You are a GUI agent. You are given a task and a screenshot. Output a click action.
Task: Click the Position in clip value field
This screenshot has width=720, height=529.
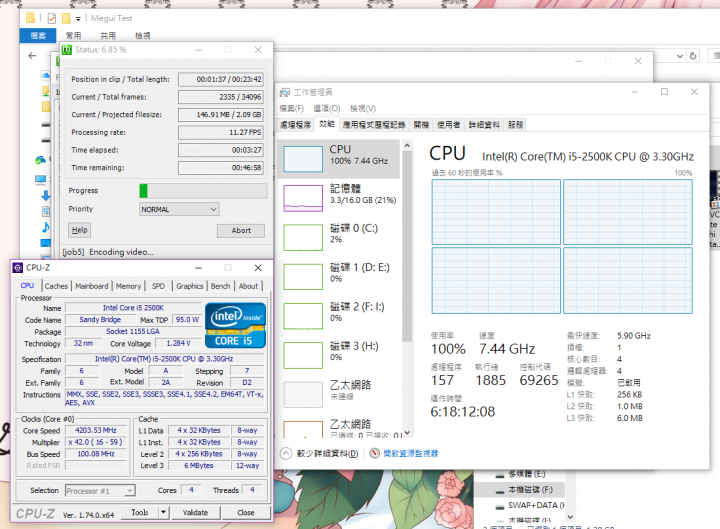pos(221,79)
